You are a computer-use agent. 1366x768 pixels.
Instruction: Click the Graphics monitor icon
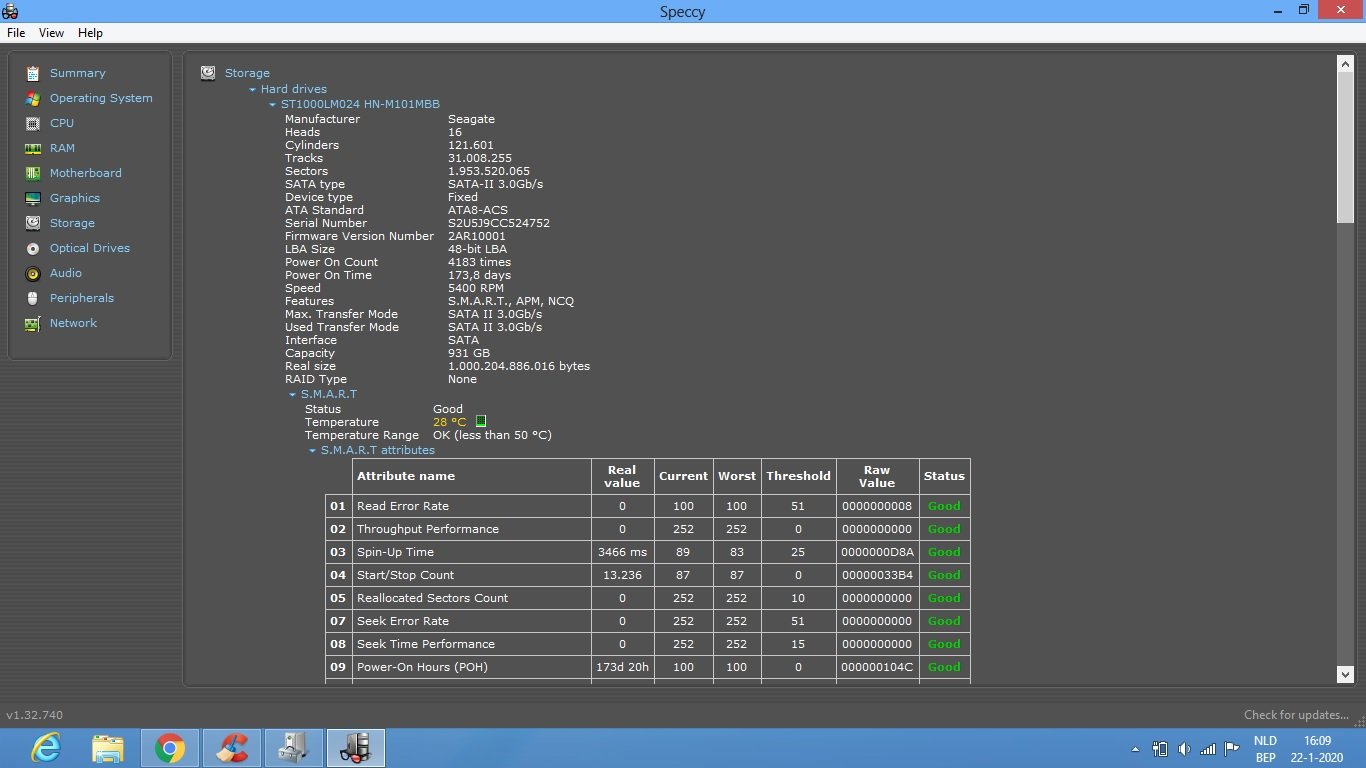(x=33, y=198)
